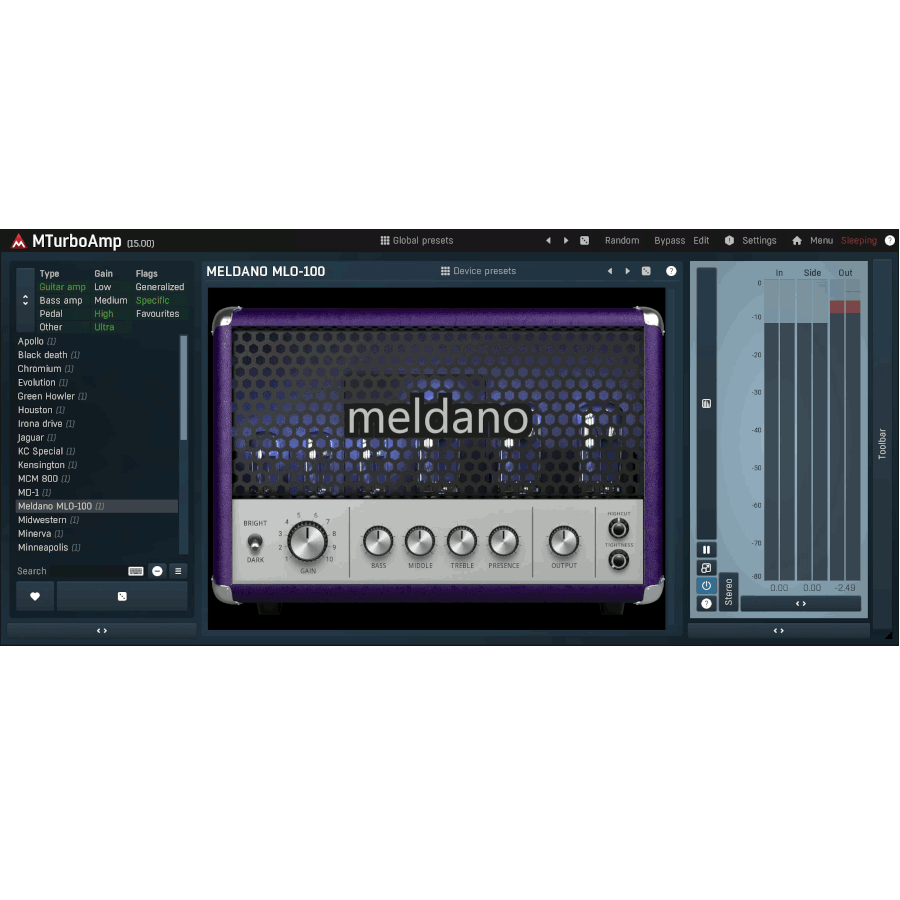Select Black death in device list
Image resolution: width=900 pixels, height=900 pixels.
96,355
